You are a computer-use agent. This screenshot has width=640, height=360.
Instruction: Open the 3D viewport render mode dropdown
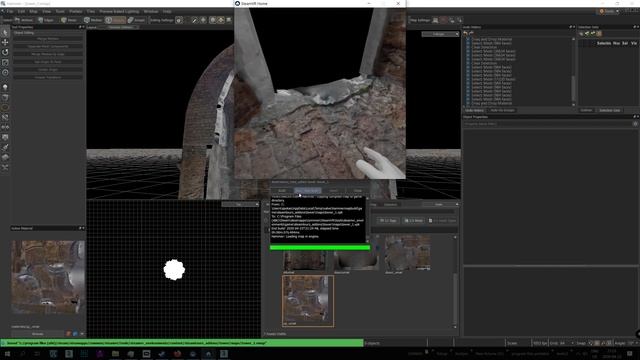coord(440,34)
